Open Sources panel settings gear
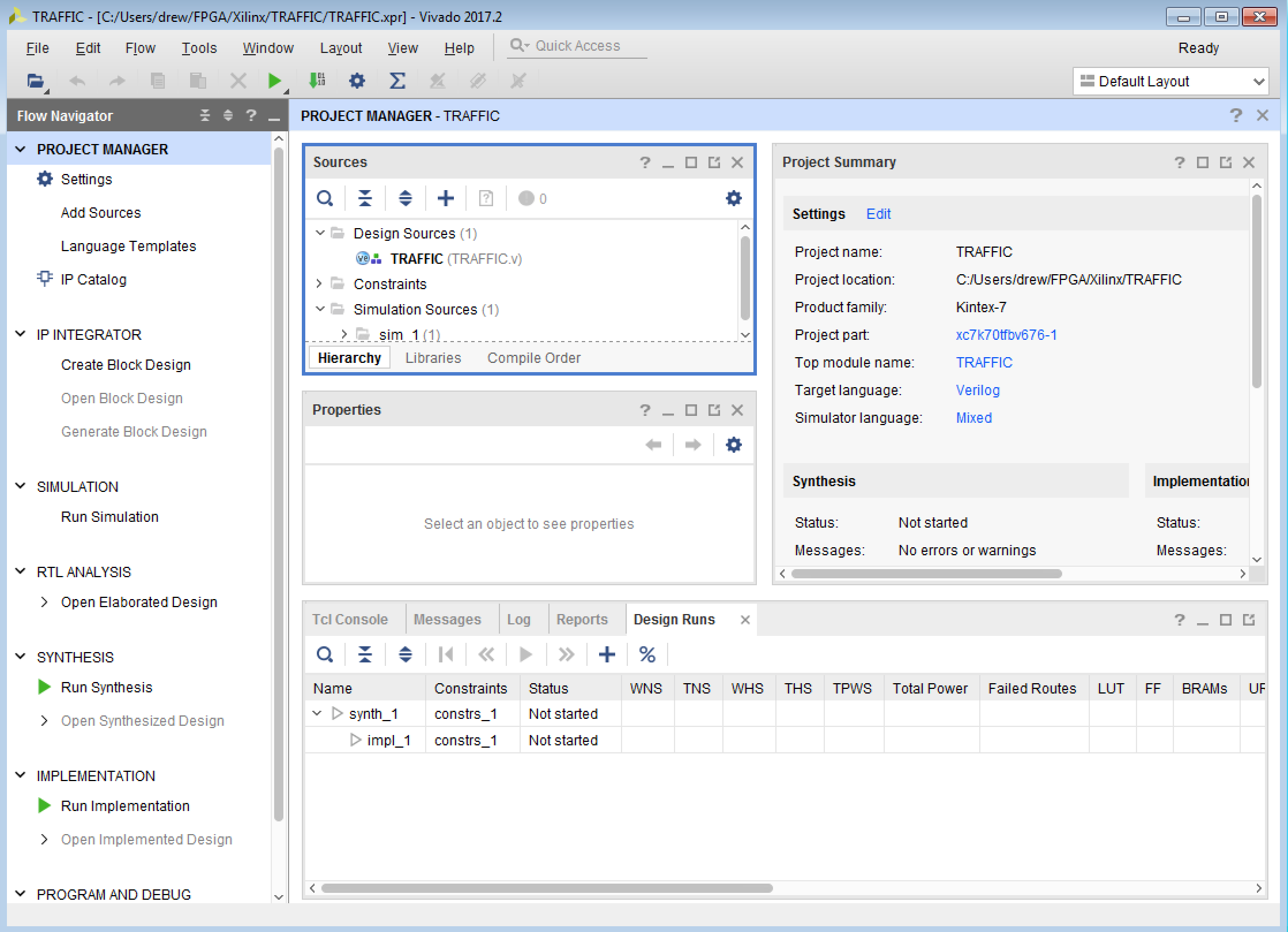The width and height of the screenshot is (1288, 932). pos(733,199)
